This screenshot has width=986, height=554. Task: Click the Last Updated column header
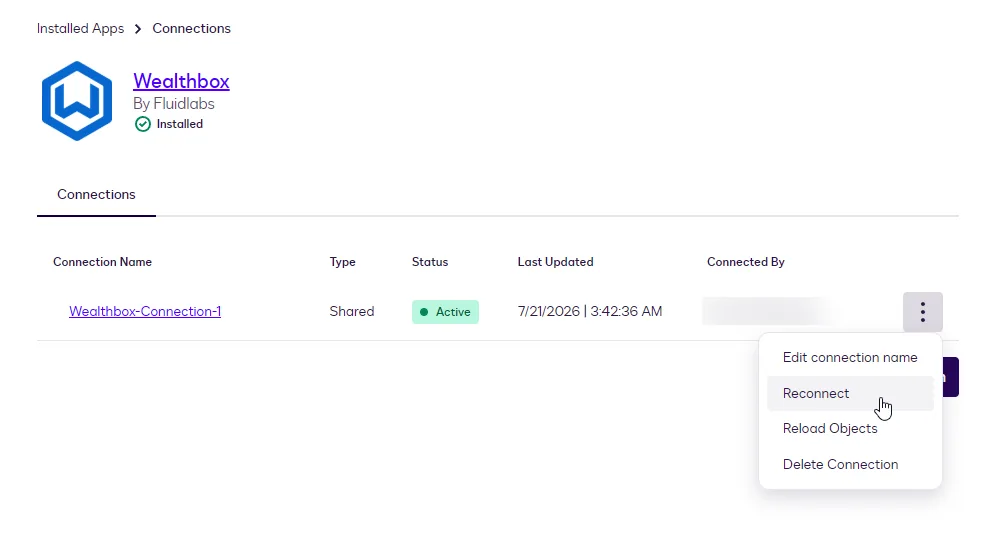(555, 262)
